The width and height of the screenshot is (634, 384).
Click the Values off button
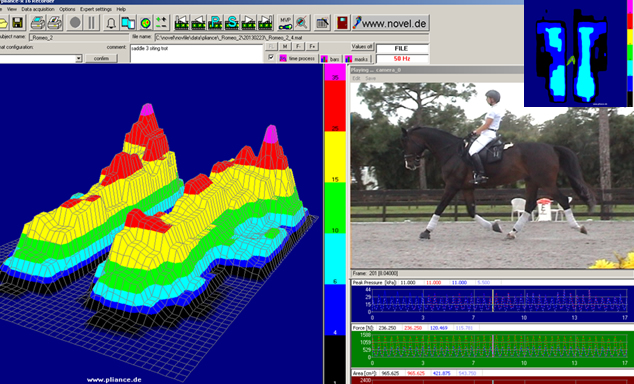(362, 47)
